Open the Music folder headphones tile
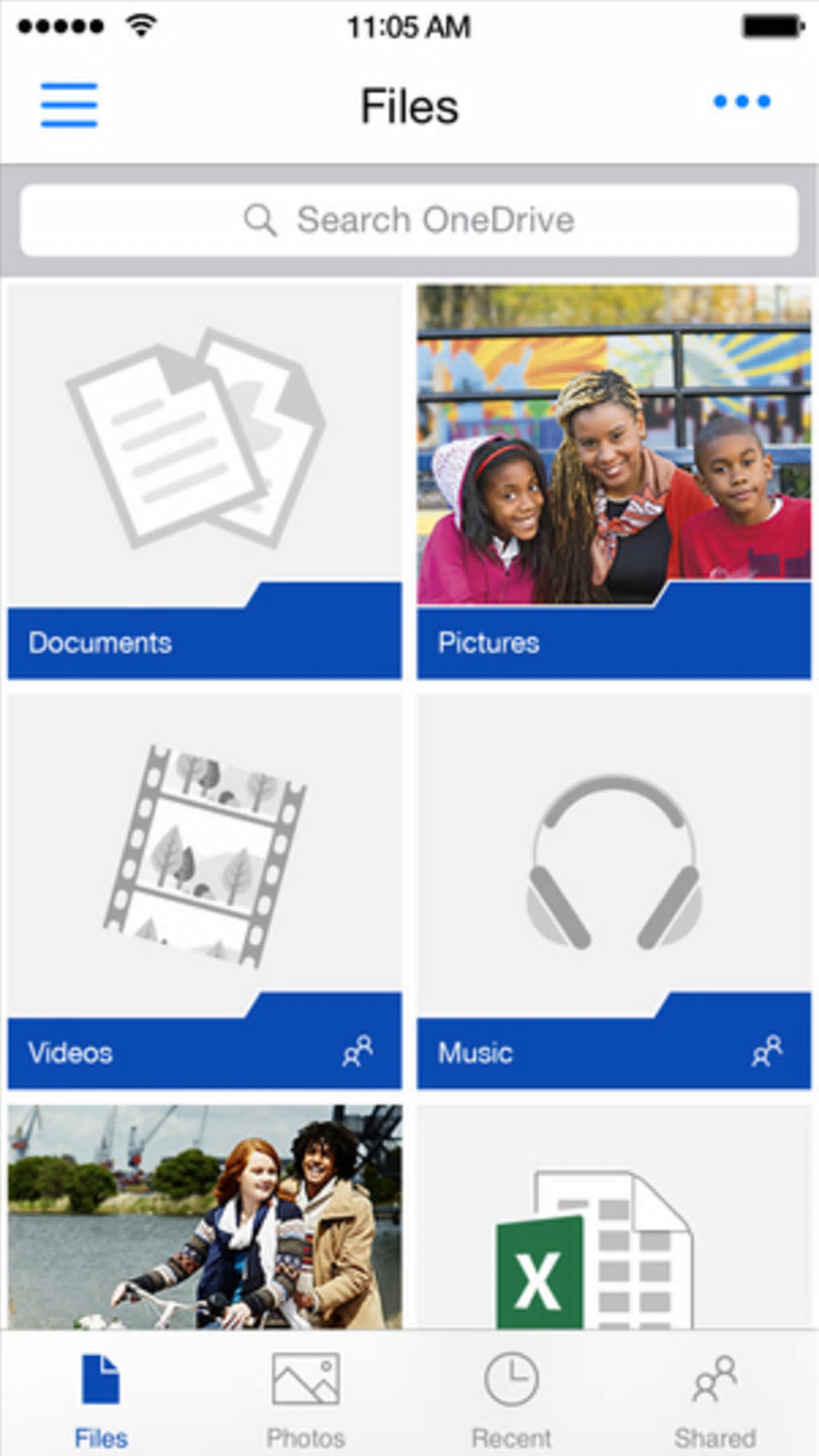Image resolution: width=819 pixels, height=1456 pixels. [614, 892]
